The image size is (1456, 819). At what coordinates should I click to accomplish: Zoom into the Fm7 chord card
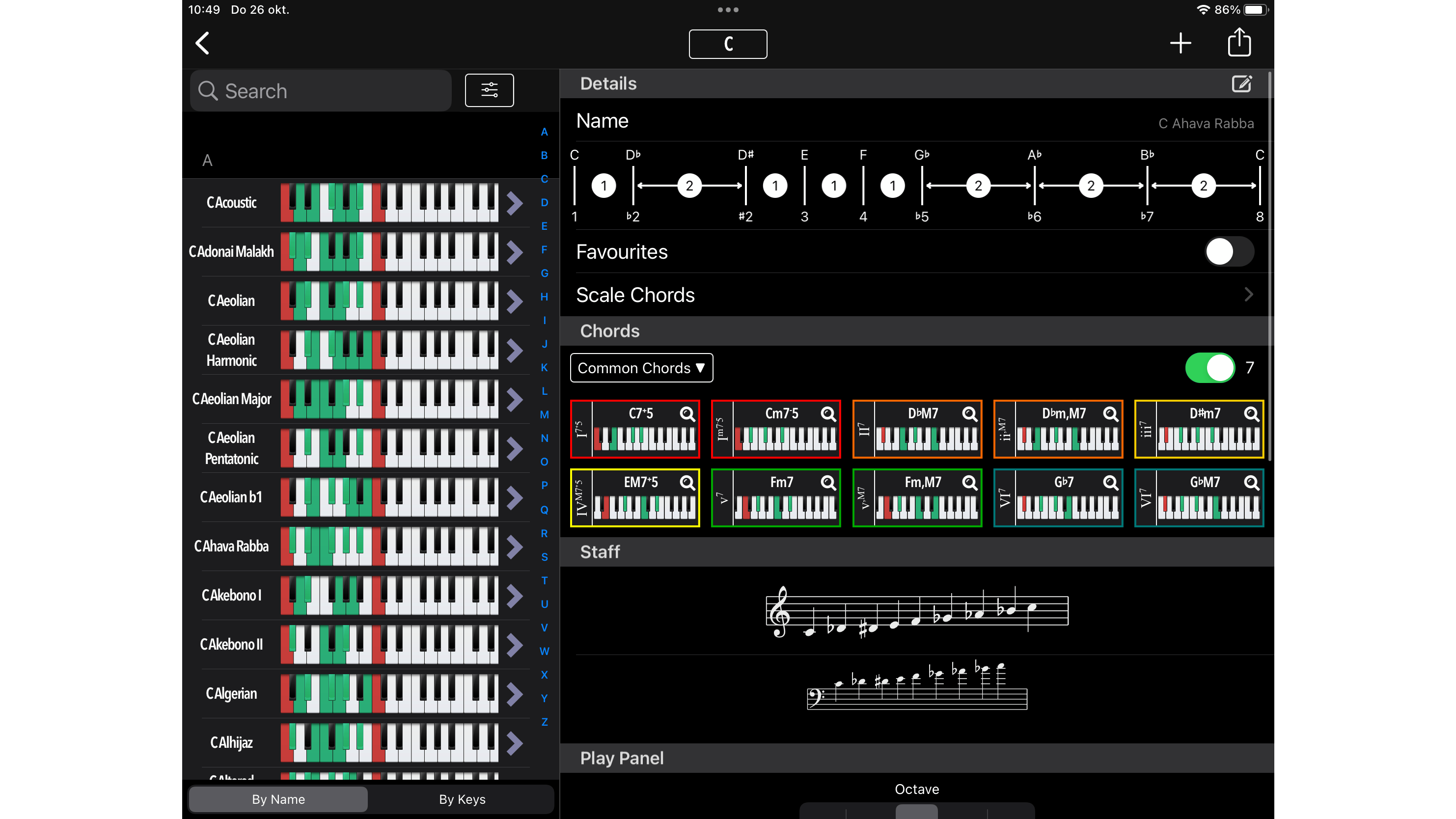(x=828, y=483)
